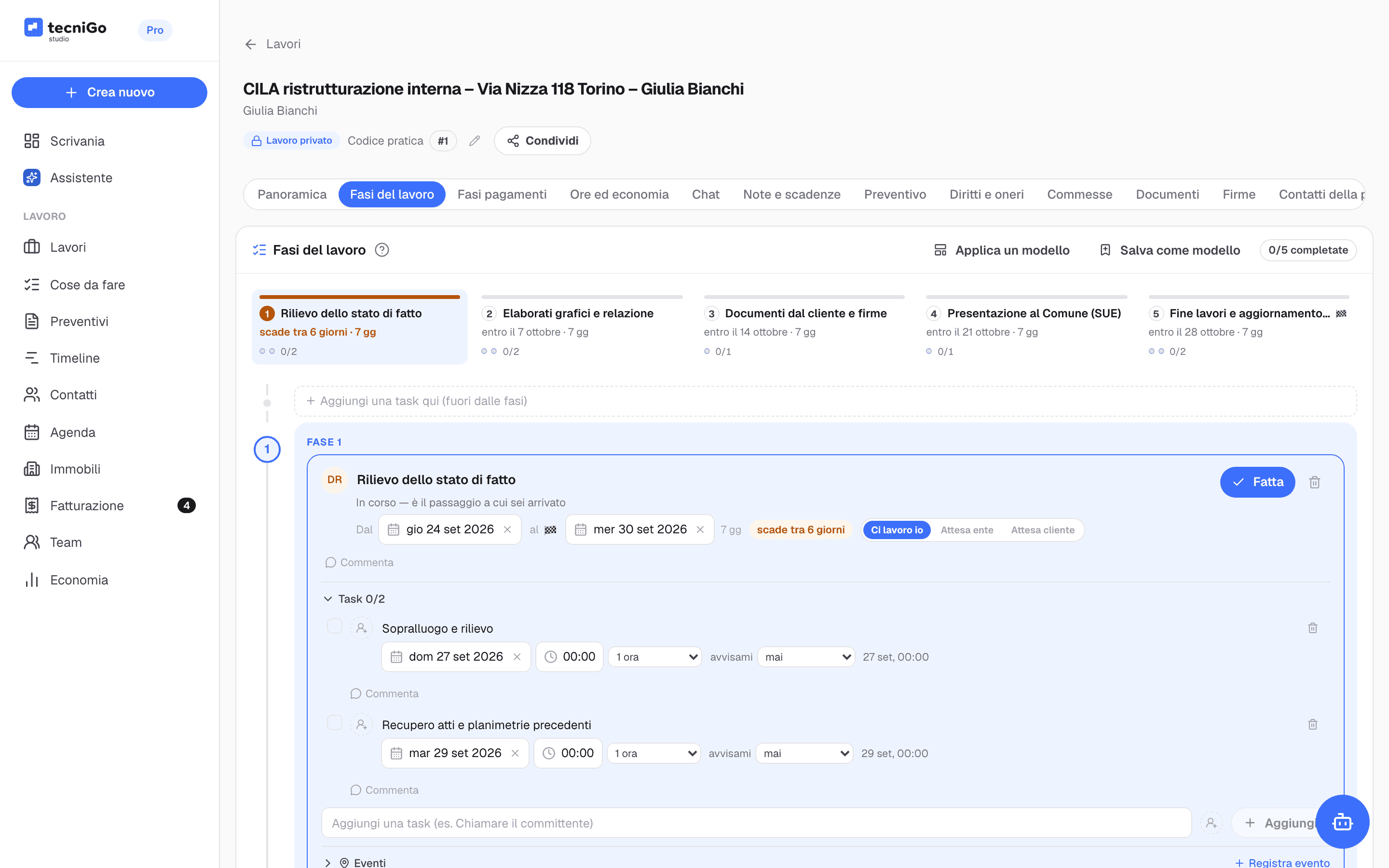Clear the date mar 29 set 2026
The height and width of the screenshot is (868, 1389).
pyautogui.click(x=516, y=753)
